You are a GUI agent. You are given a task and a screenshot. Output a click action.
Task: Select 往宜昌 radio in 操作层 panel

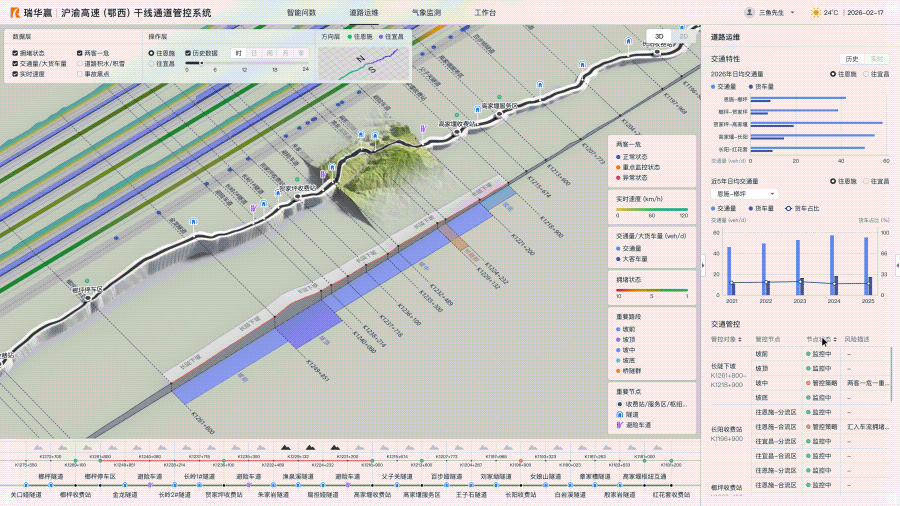(152, 64)
